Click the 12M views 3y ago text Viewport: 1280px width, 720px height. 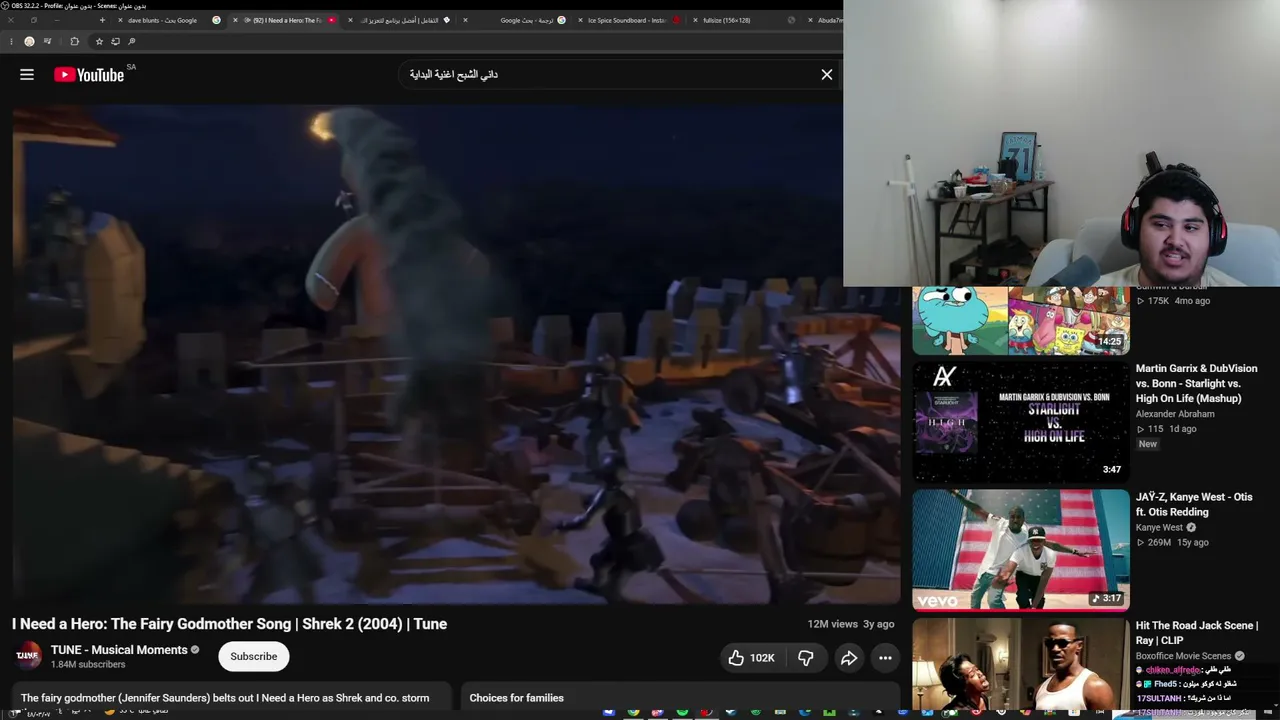[x=851, y=624]
